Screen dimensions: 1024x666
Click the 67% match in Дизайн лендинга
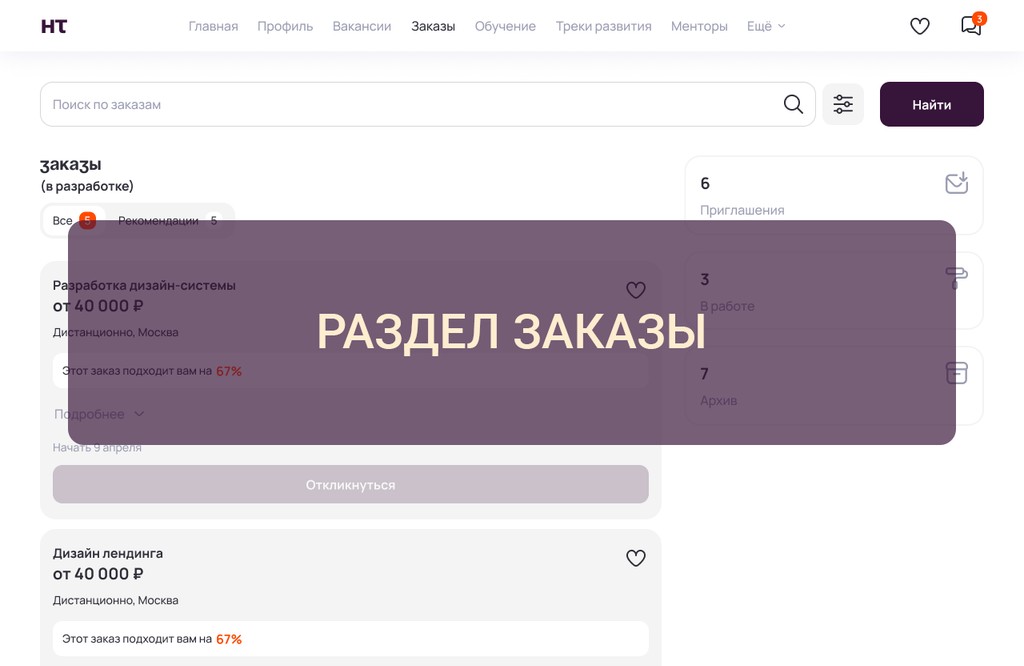(x=229, y=639)
